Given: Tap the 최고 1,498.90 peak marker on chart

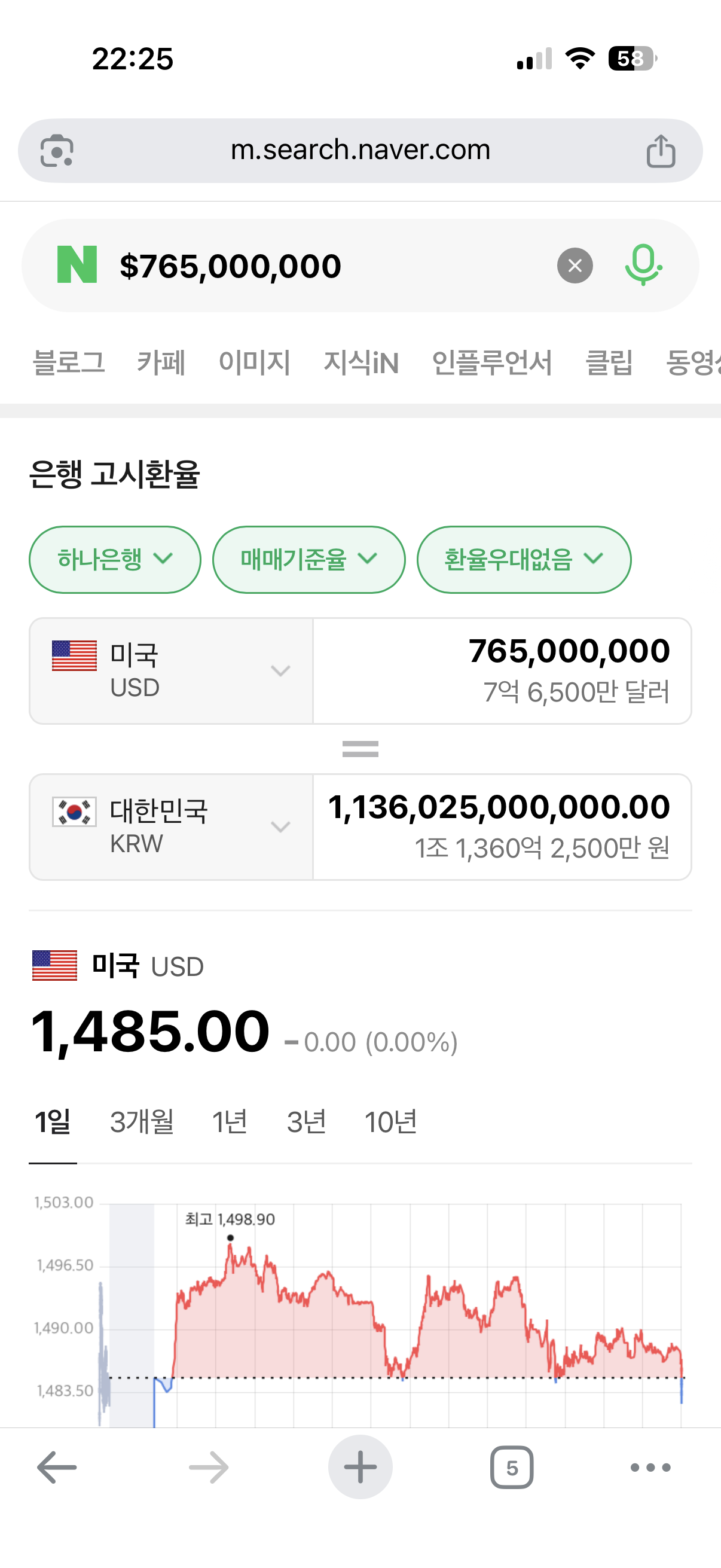Looking at the screenshot, I should (230, 1237).
